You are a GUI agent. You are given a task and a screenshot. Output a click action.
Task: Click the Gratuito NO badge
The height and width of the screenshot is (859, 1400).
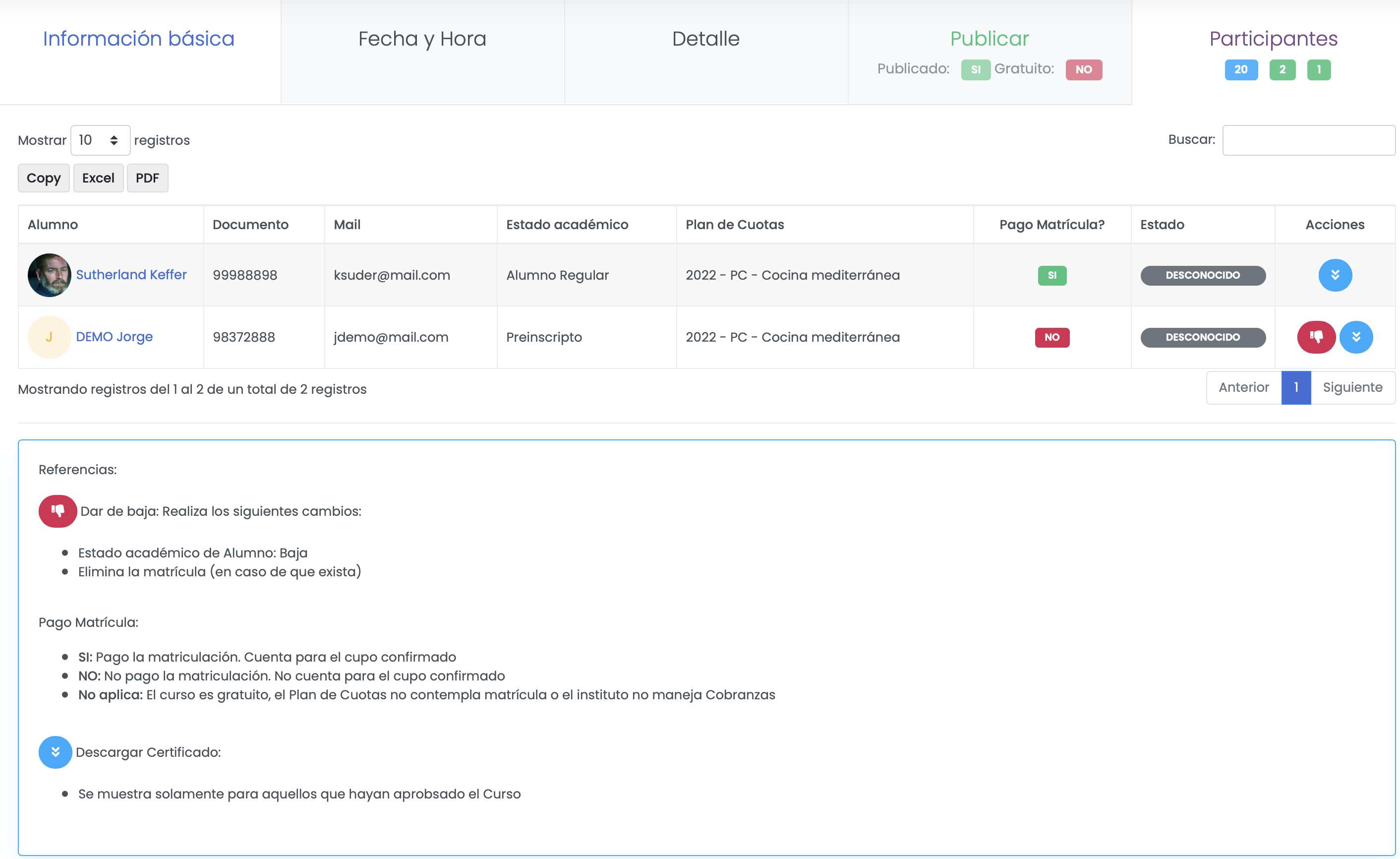[1084, 70]
